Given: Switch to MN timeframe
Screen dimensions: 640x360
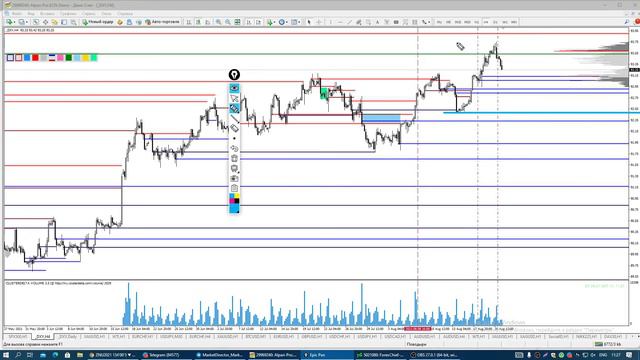Looking at the screenshot, I should [x=514, y=22].
